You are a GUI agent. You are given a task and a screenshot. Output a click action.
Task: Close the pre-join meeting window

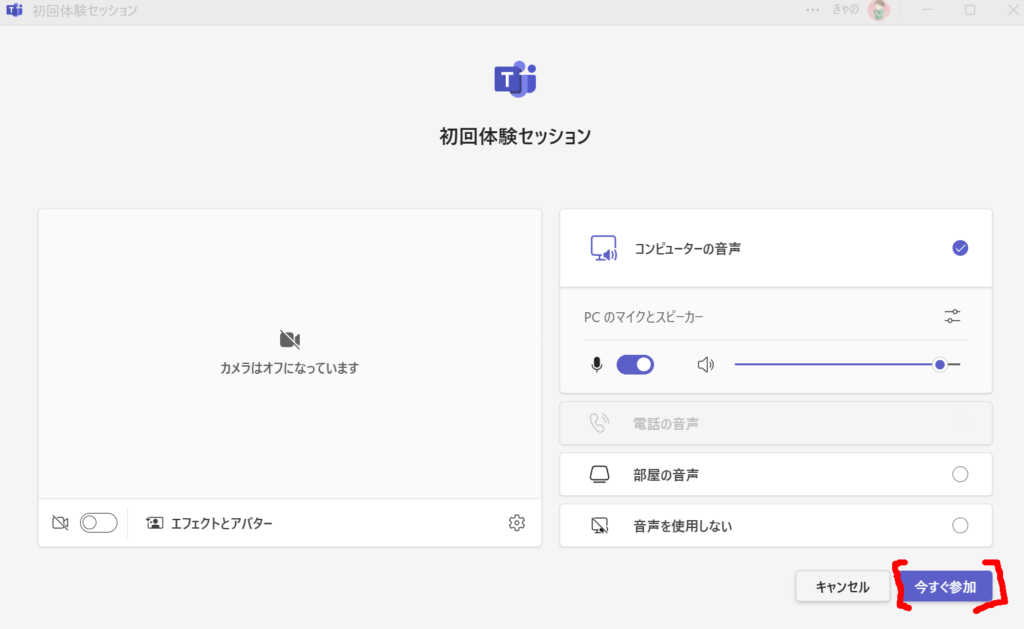[x=1013, y=10]
